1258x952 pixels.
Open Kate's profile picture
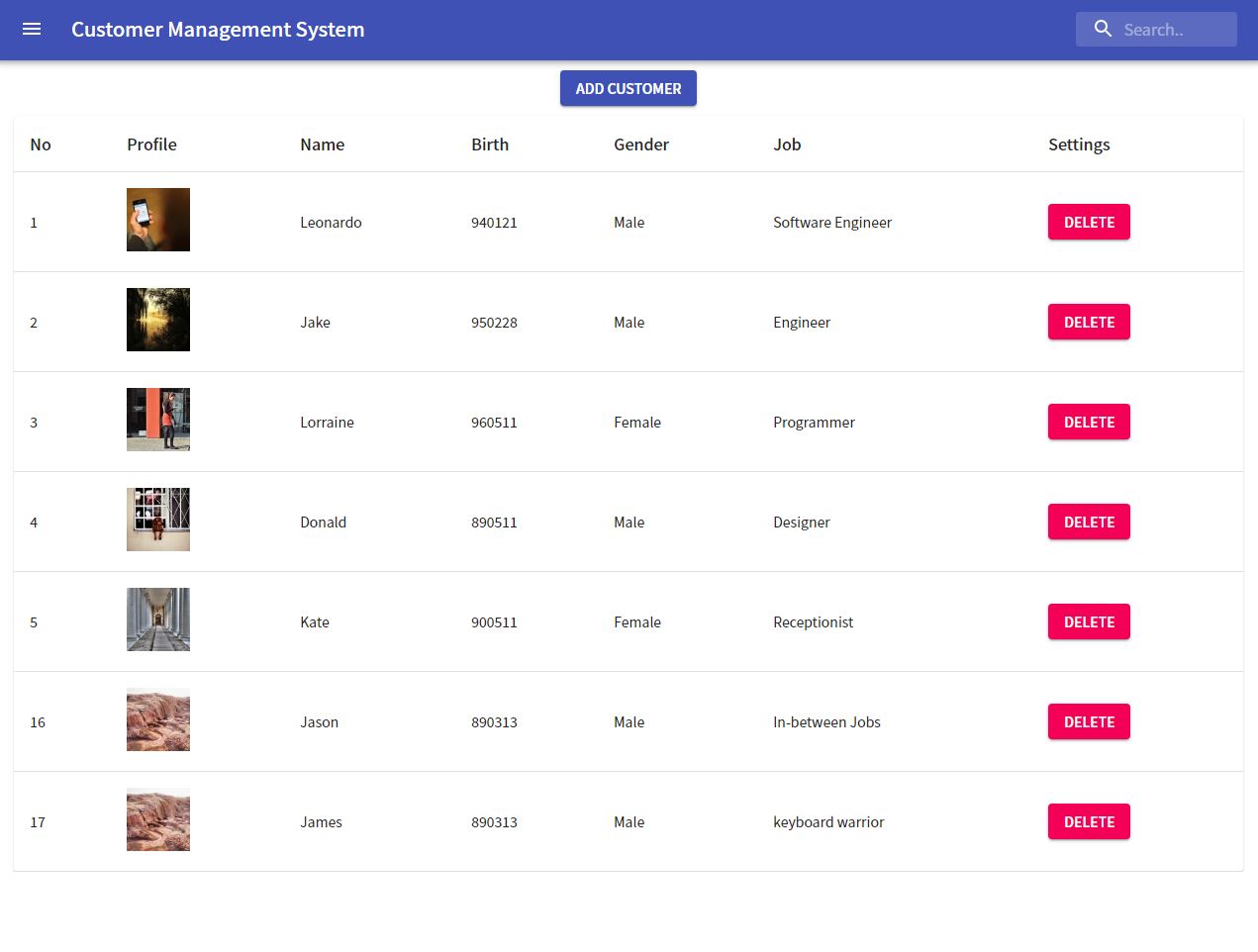pos(158,619)
